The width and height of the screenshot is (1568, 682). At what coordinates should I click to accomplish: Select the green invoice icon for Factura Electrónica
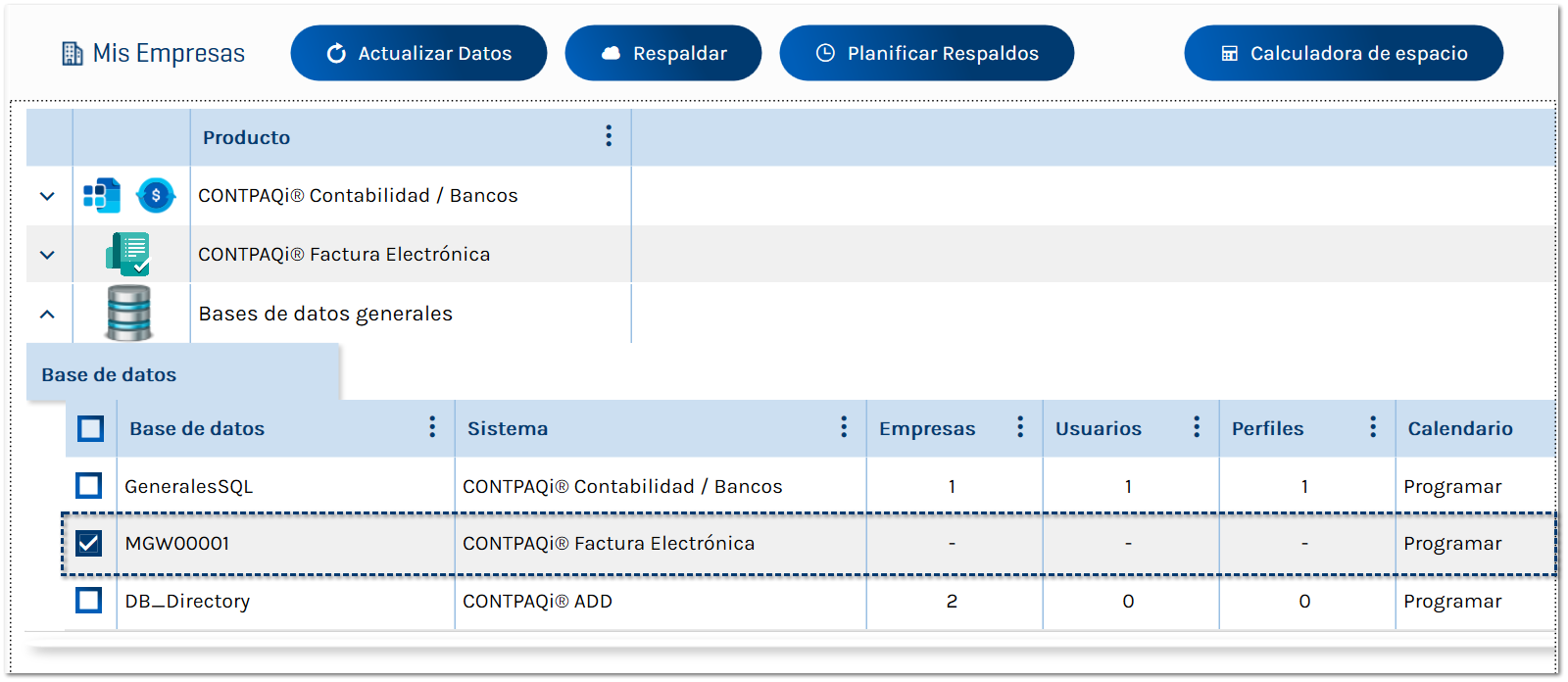(x=127, y=254)
